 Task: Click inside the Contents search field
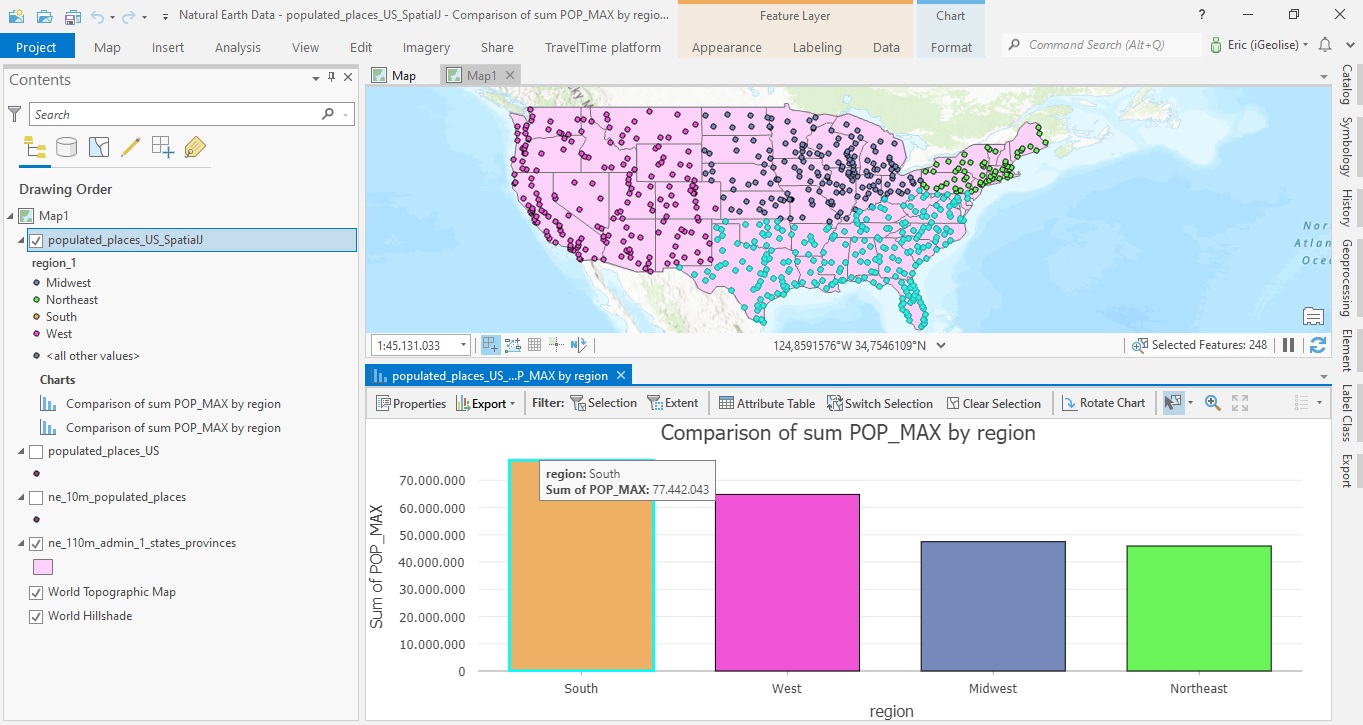coord(180,113)
